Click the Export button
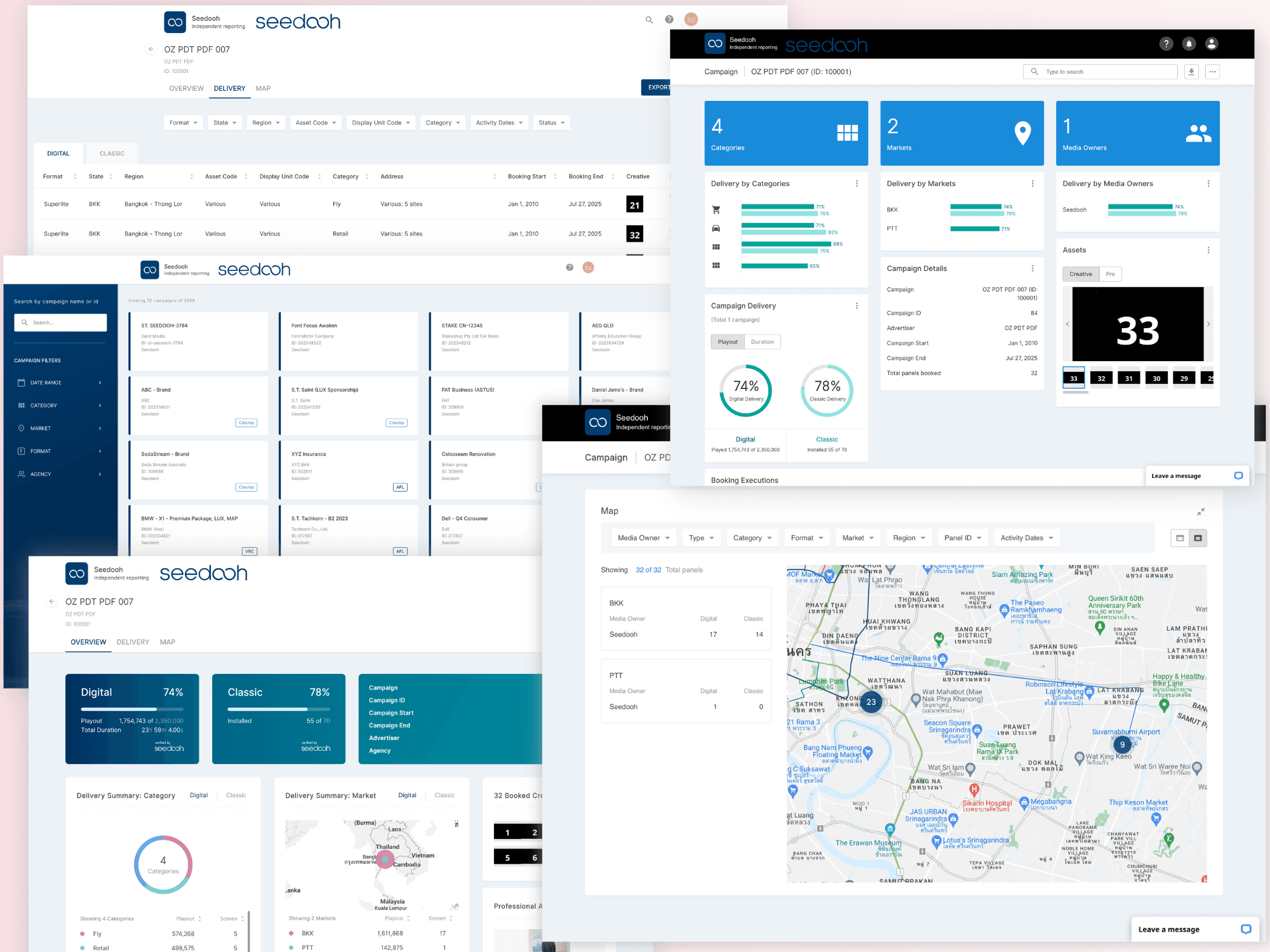Screen dimensions: 1270x952 coord(657,88)
